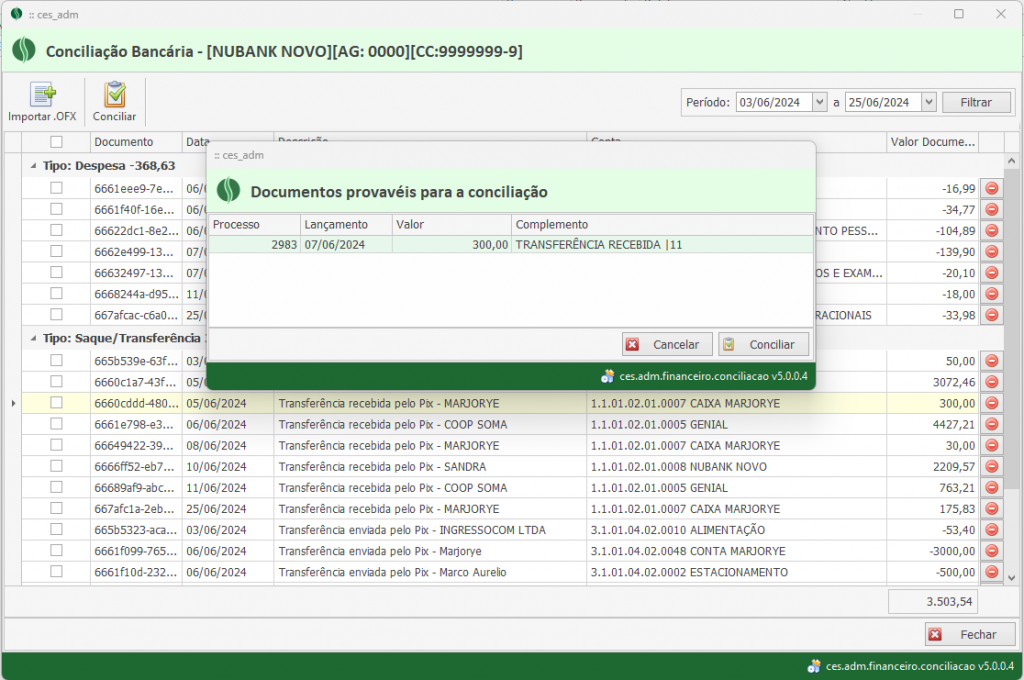Screen dimensions: 1024x680
Task: Confirm with Conciliar button in dialog
Action: click(763, 344)
